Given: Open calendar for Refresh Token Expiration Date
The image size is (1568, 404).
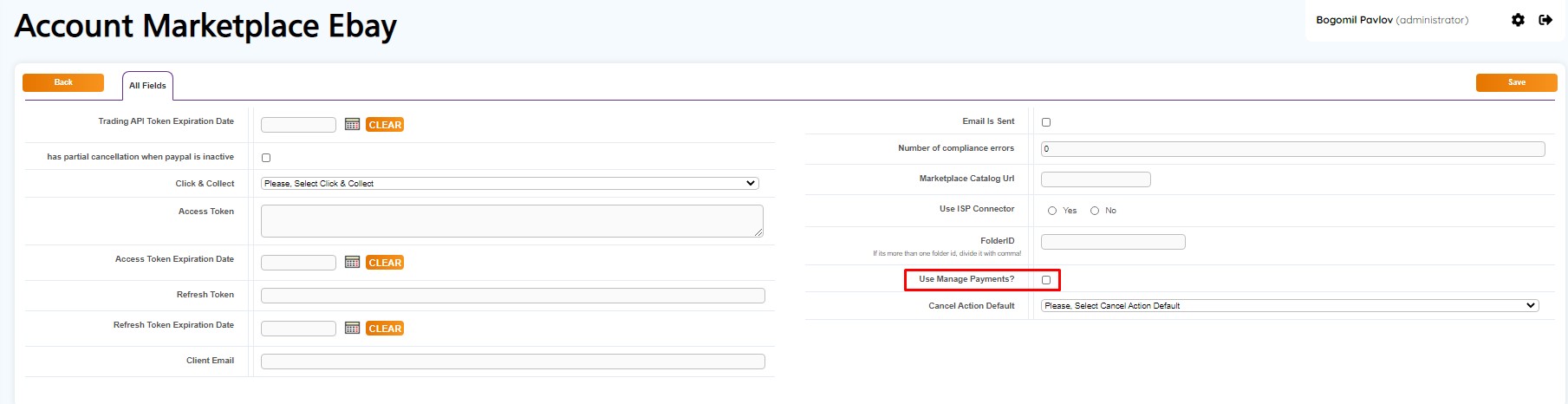Looking at the screenshot, I should click(352, 328).
